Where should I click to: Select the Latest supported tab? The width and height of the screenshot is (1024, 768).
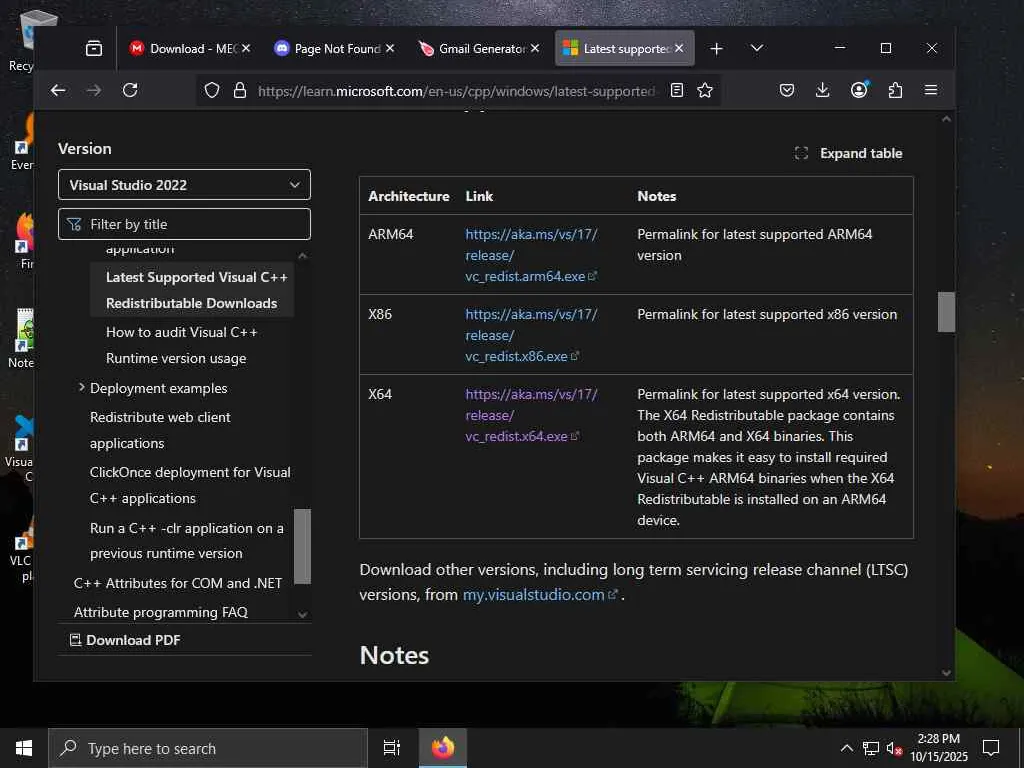(624, 48)
